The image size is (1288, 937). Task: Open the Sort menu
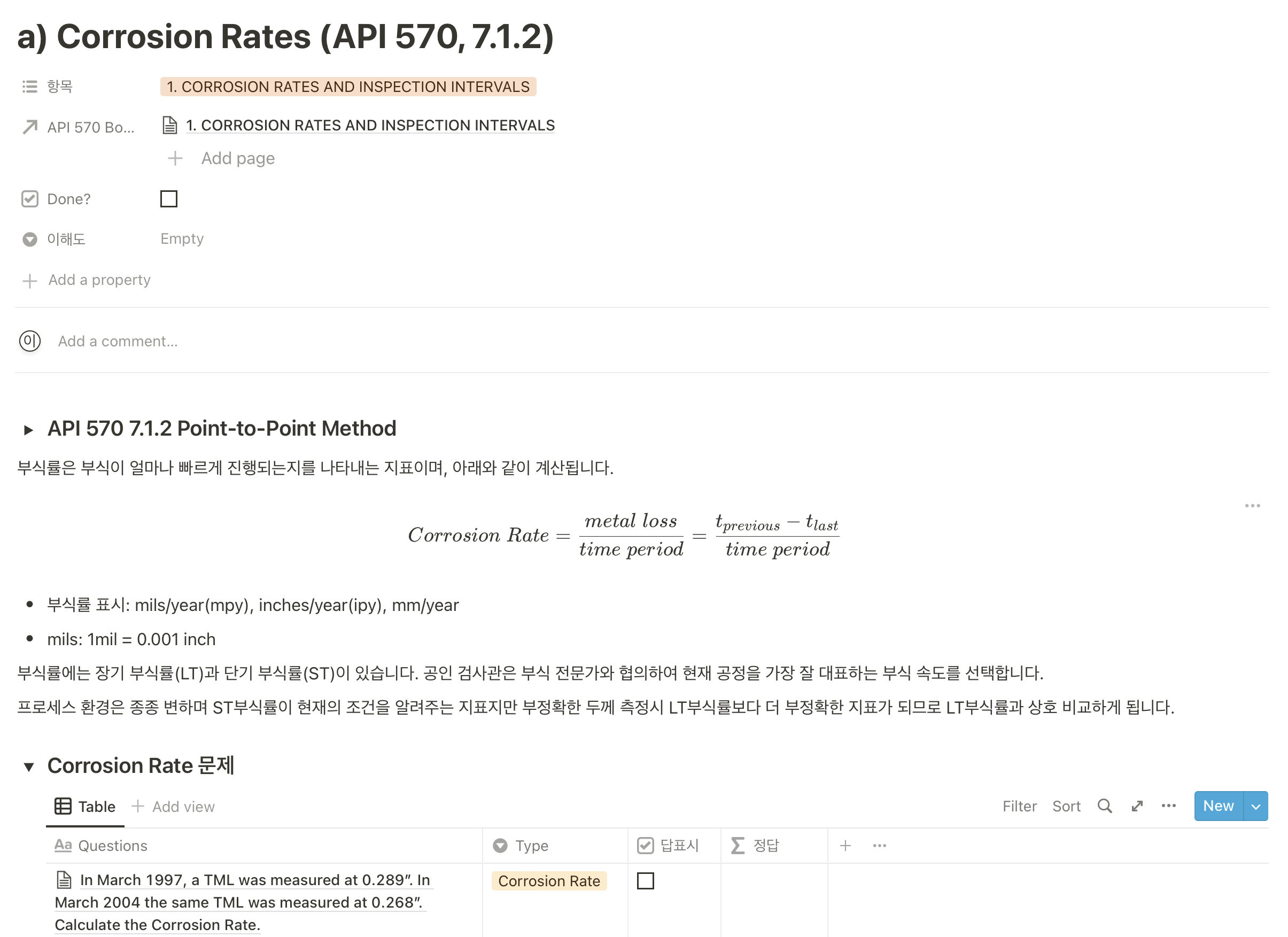[1067, 806]
